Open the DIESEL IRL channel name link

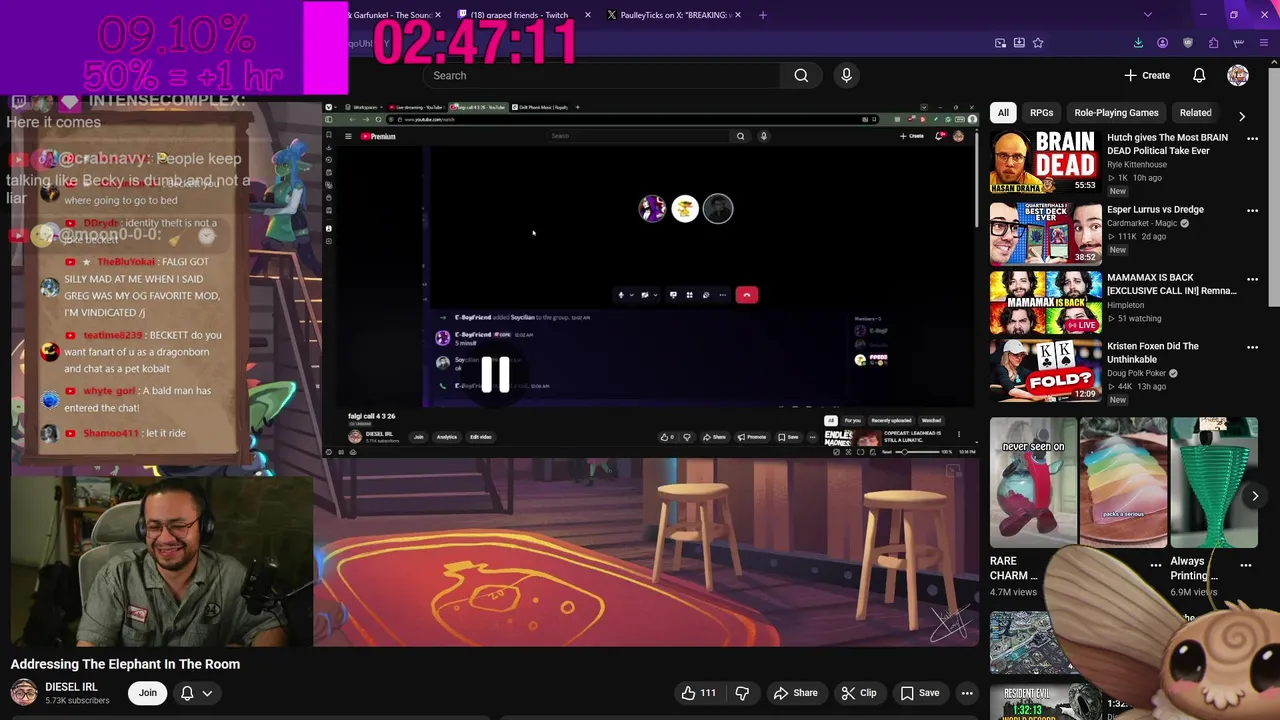click(71, 687)
